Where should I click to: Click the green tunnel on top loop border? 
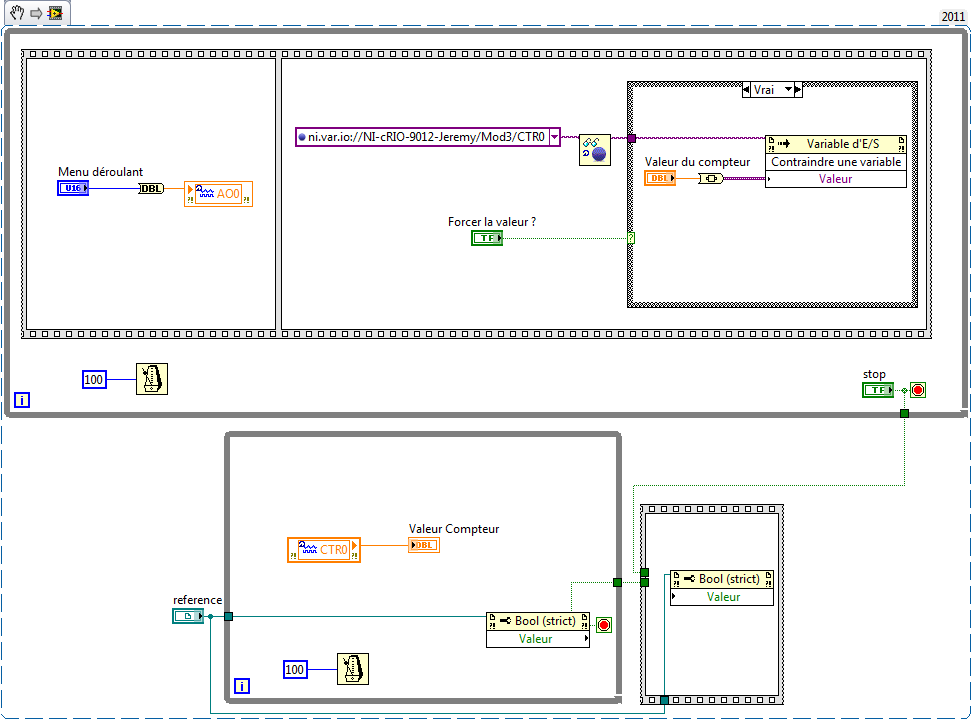(904, 413)
